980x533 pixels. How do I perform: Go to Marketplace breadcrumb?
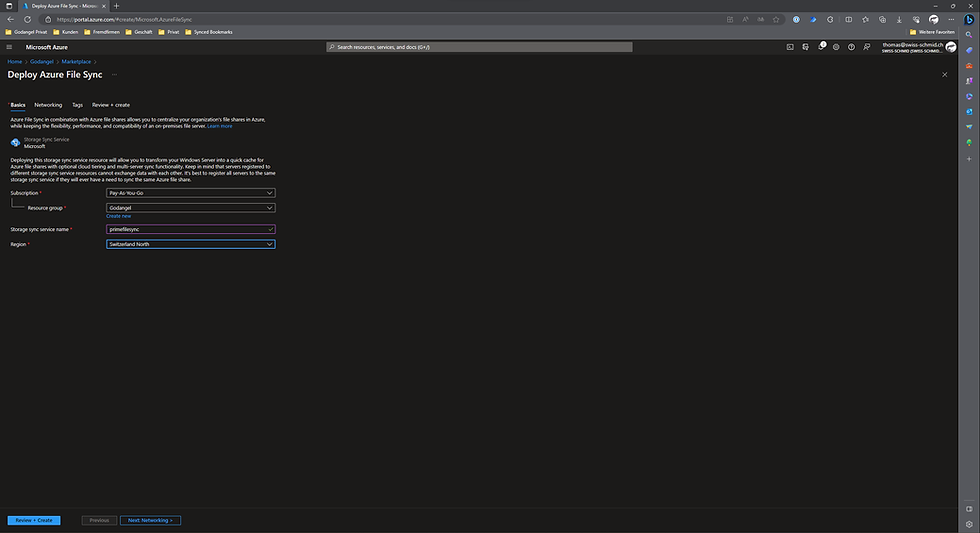point(76,62)
